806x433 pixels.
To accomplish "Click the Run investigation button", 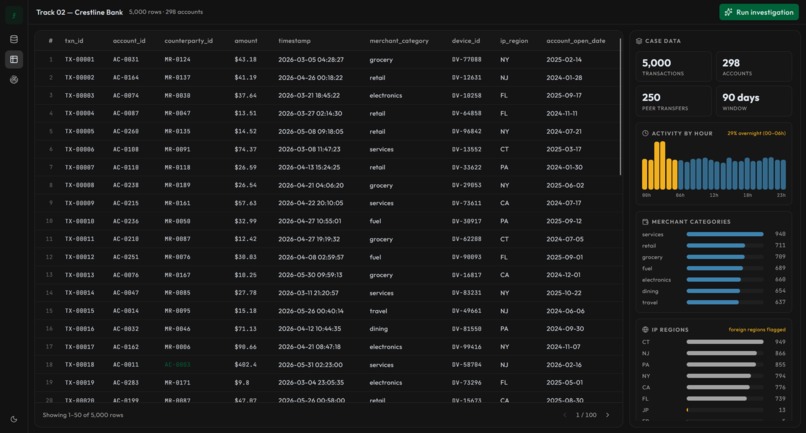I will (x=759, y=12).
